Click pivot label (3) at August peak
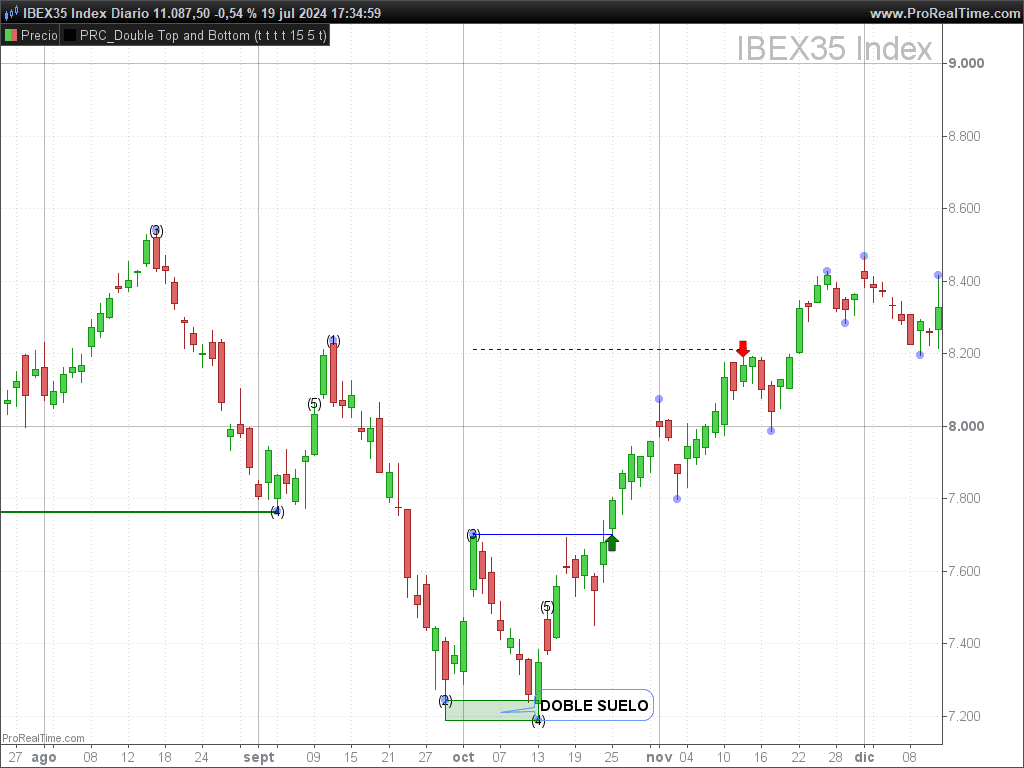Image resolution: width=1024 pixels, height=768 pixels. click(x=155, y=231)
